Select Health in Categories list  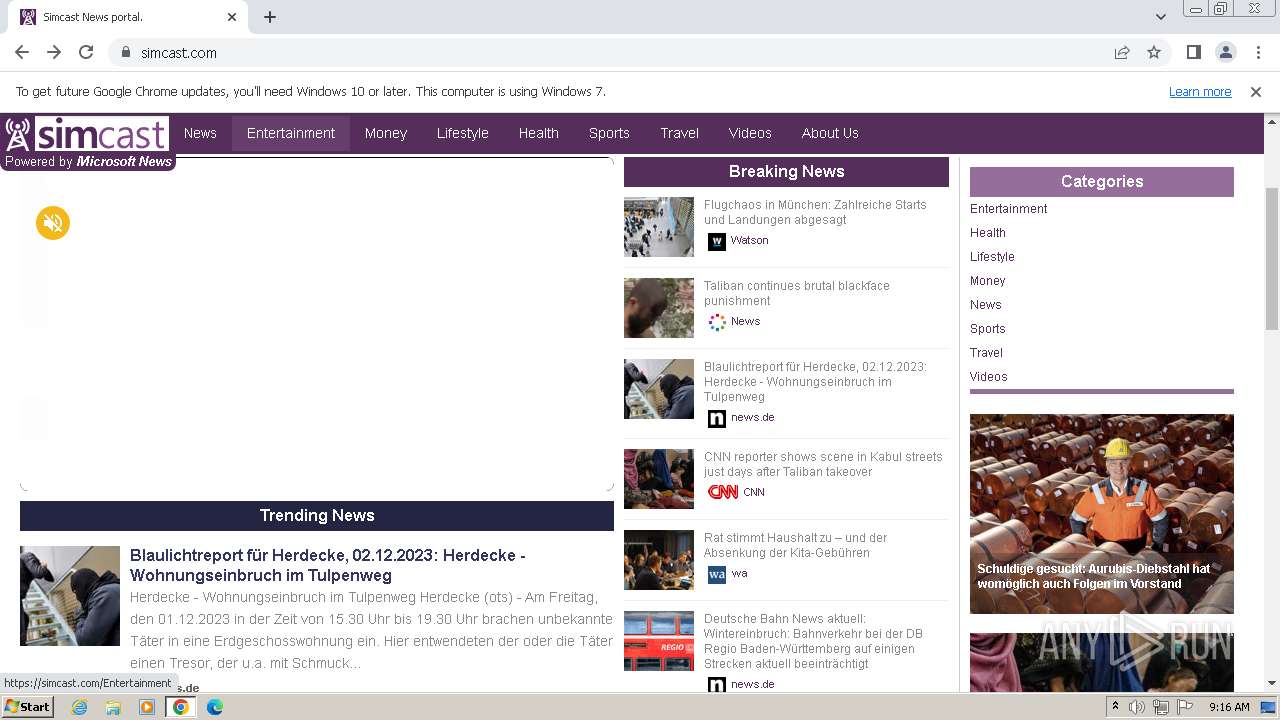click(987, 233)
